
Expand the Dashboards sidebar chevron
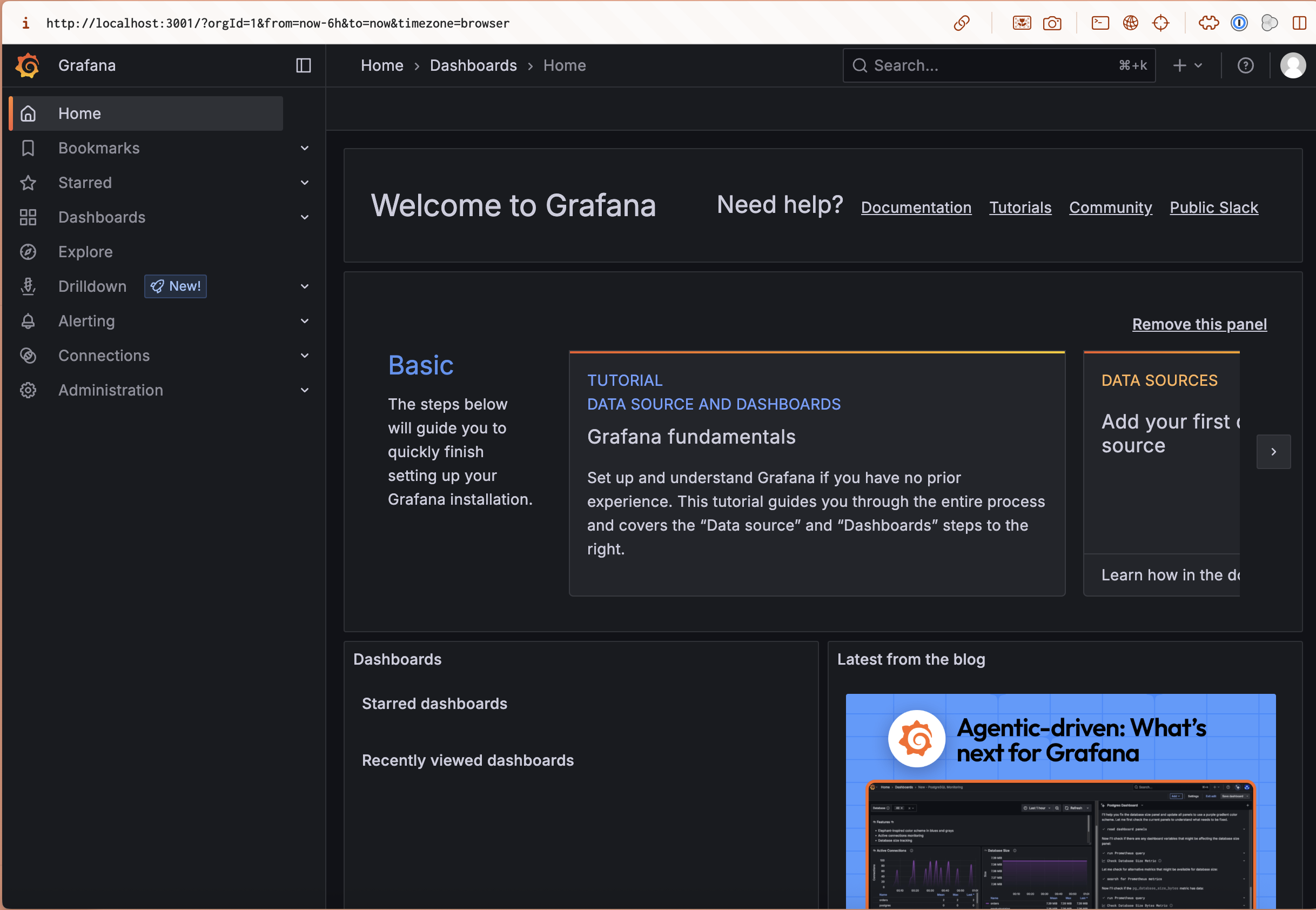pos(304,217)
